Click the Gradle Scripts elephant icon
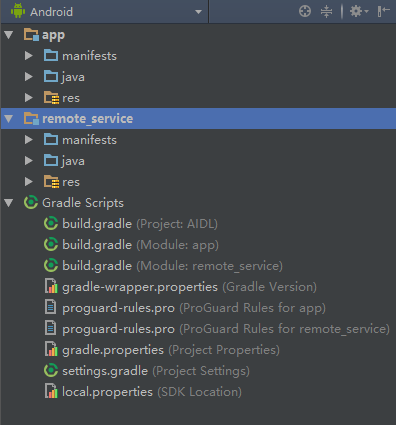 (31, 203)
